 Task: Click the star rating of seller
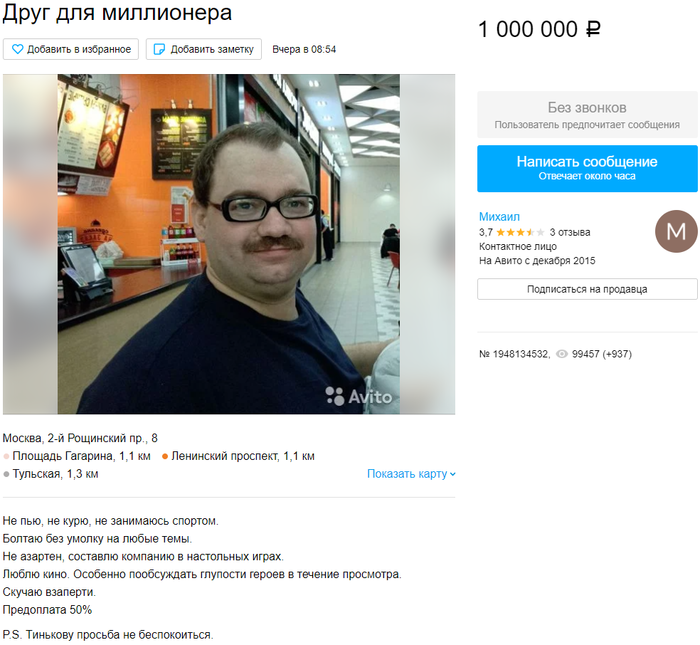point(520,232)
